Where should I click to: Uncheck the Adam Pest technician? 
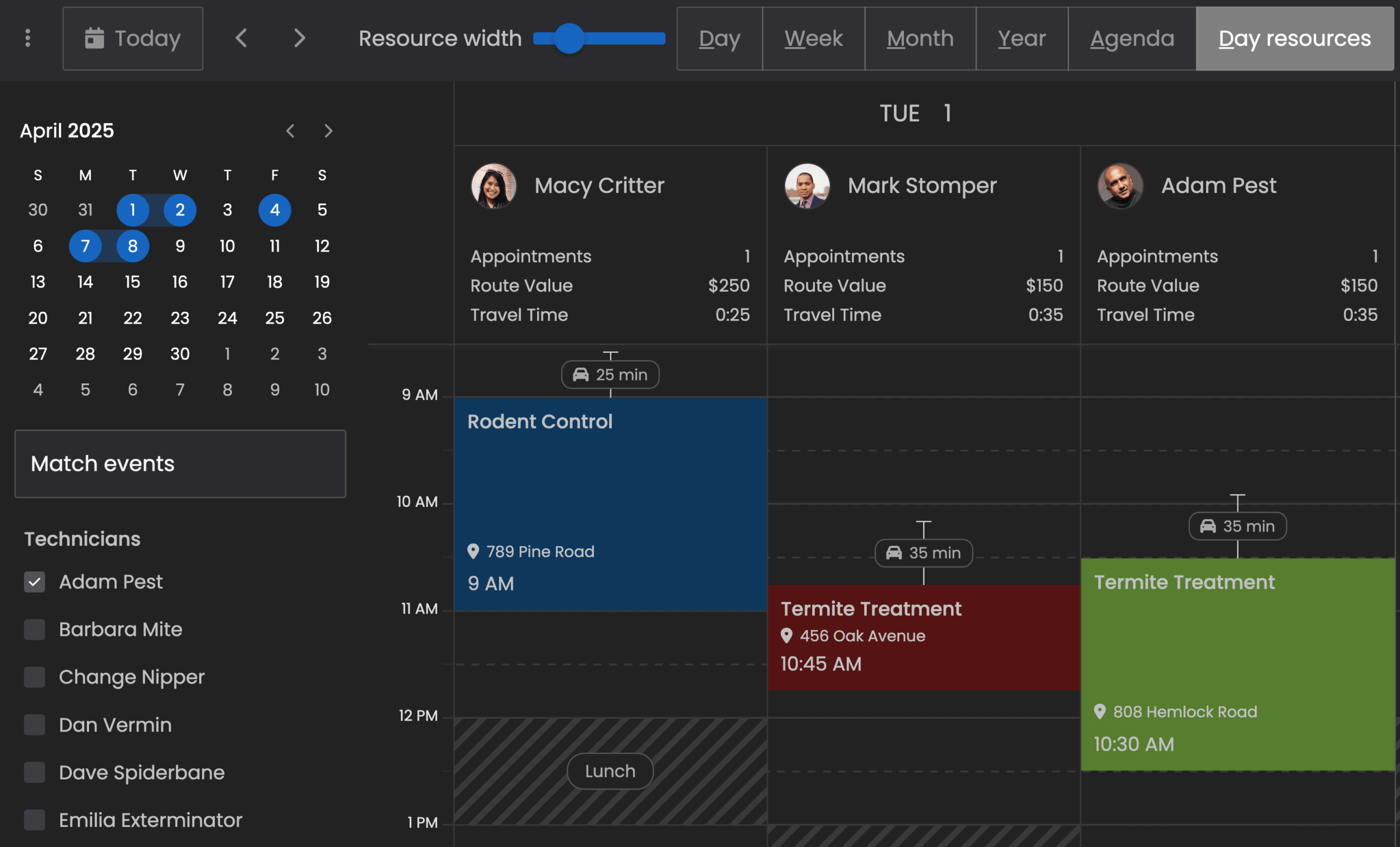34,582
